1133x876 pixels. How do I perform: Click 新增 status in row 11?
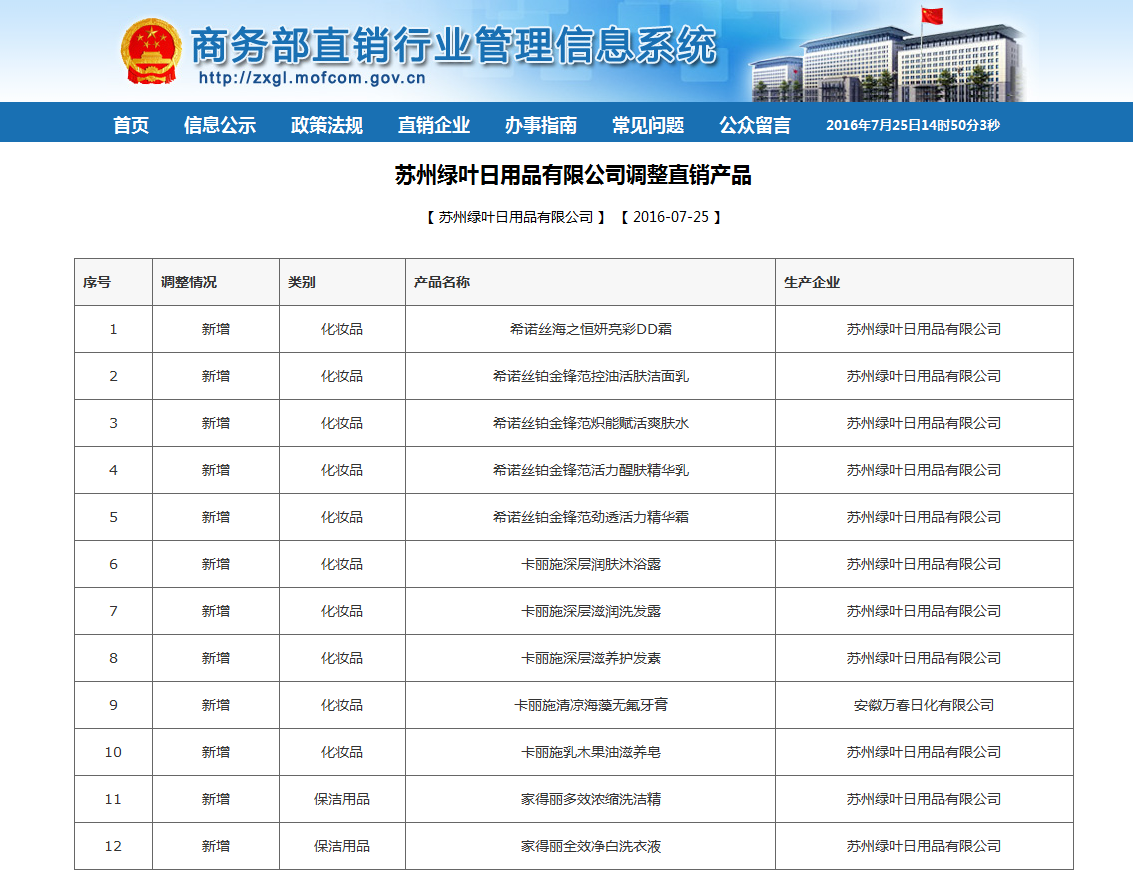215,799
